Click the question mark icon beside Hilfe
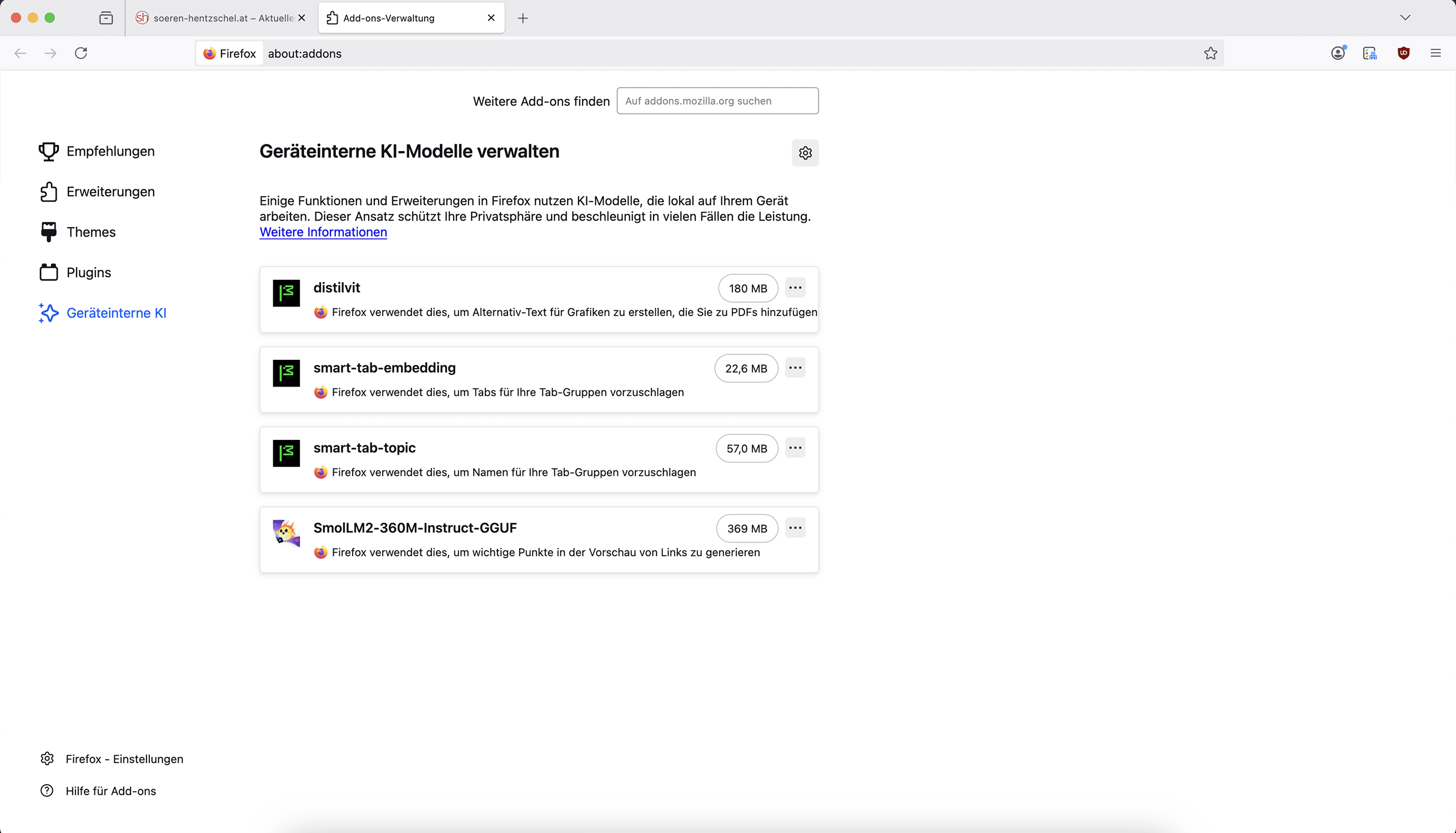This screenshot has height=833, width=1456. [x=47, y=791]
